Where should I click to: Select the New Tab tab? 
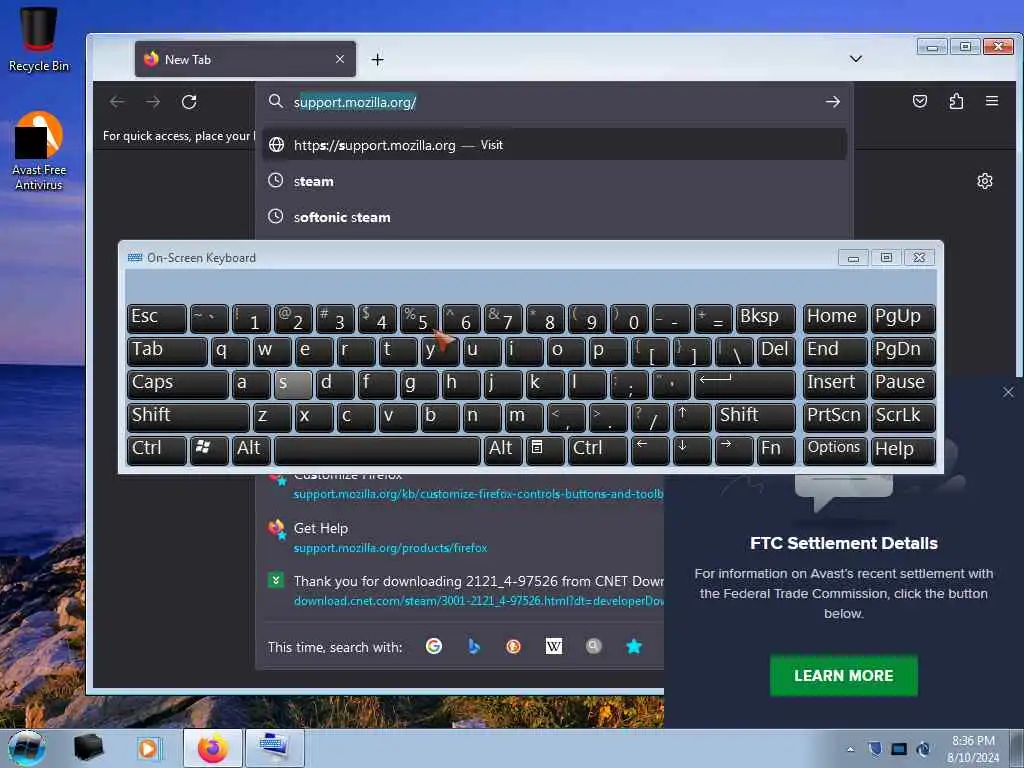245,59
